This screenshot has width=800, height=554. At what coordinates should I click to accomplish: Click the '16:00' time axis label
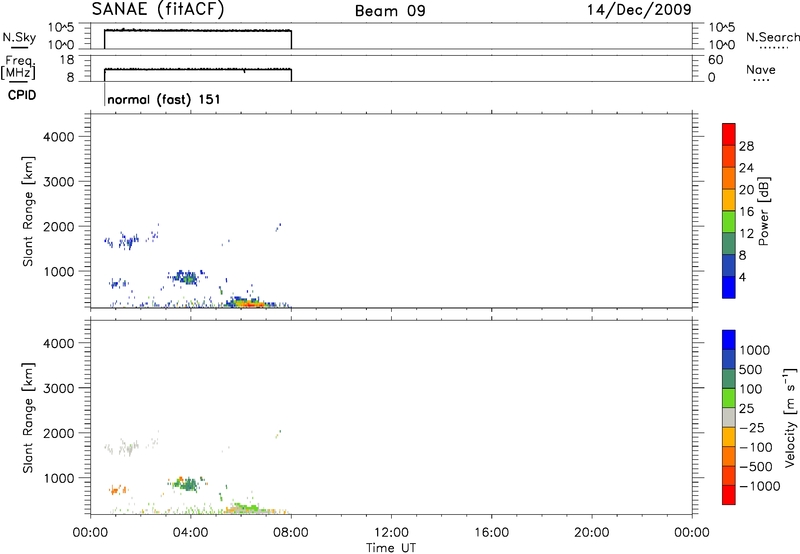pos(491,533)
